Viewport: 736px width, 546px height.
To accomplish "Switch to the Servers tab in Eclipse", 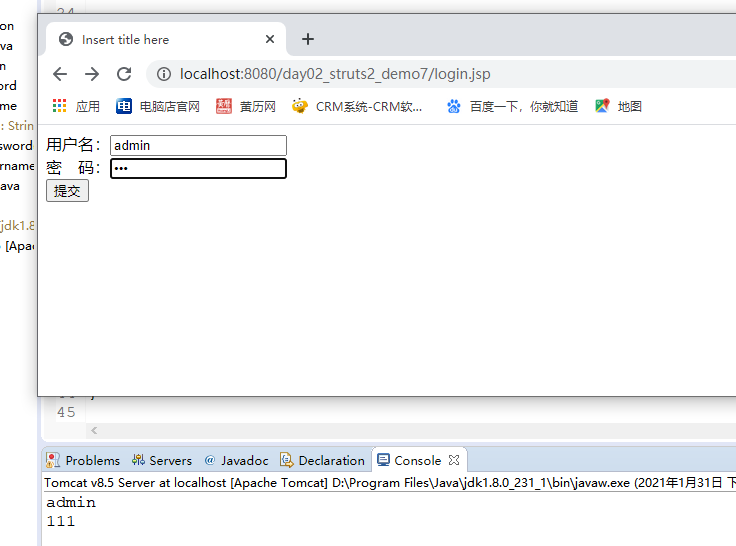I will coord(162,461).
